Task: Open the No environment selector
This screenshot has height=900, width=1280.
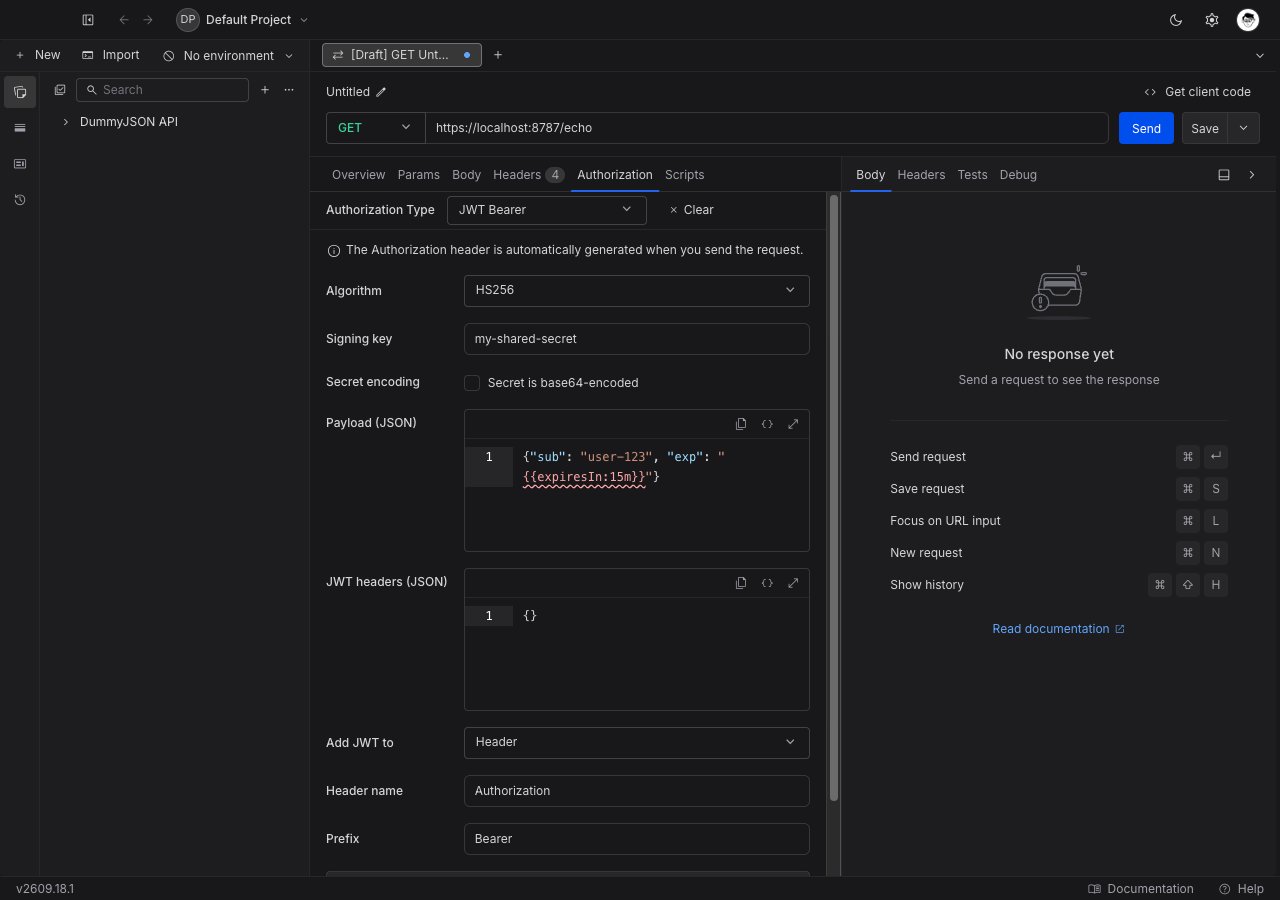Action: click(x=228, y=56)
